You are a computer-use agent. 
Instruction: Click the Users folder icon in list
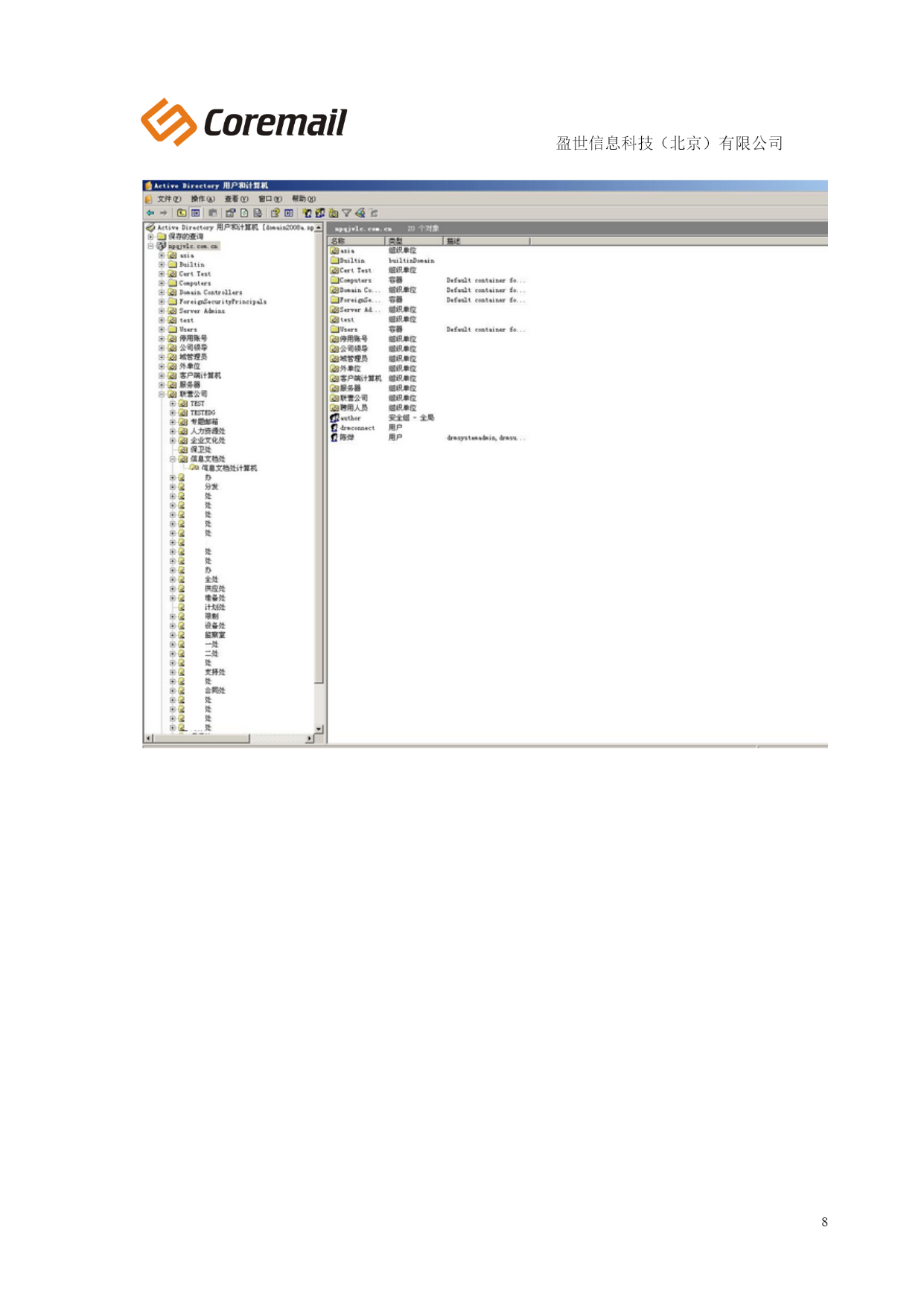pos(334,329)
